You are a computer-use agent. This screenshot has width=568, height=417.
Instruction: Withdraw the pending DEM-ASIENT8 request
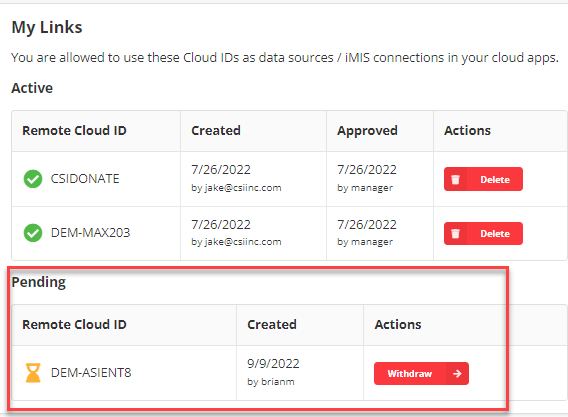pyautogui.click(x=421, y=374)
